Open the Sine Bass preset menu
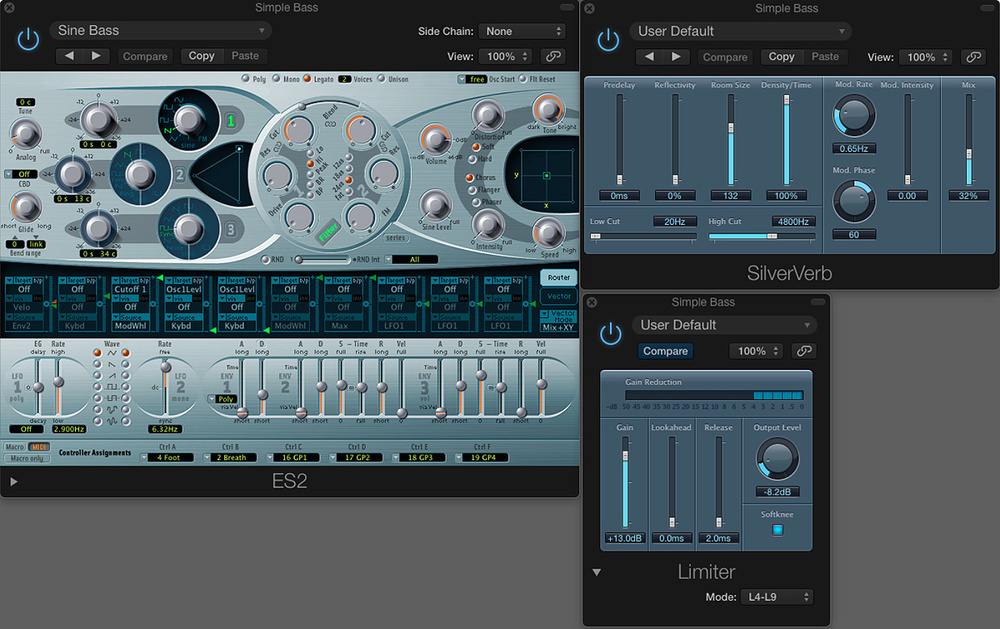Viewport: 1000px width, 629px height. (x=161, y=31)
